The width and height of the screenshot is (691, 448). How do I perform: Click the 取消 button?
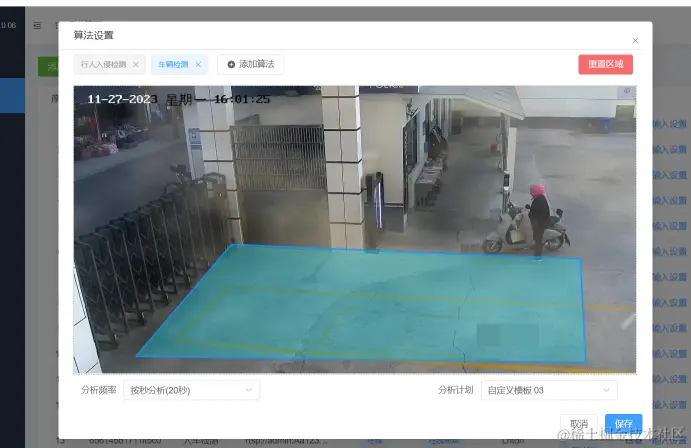click(579, 424)
